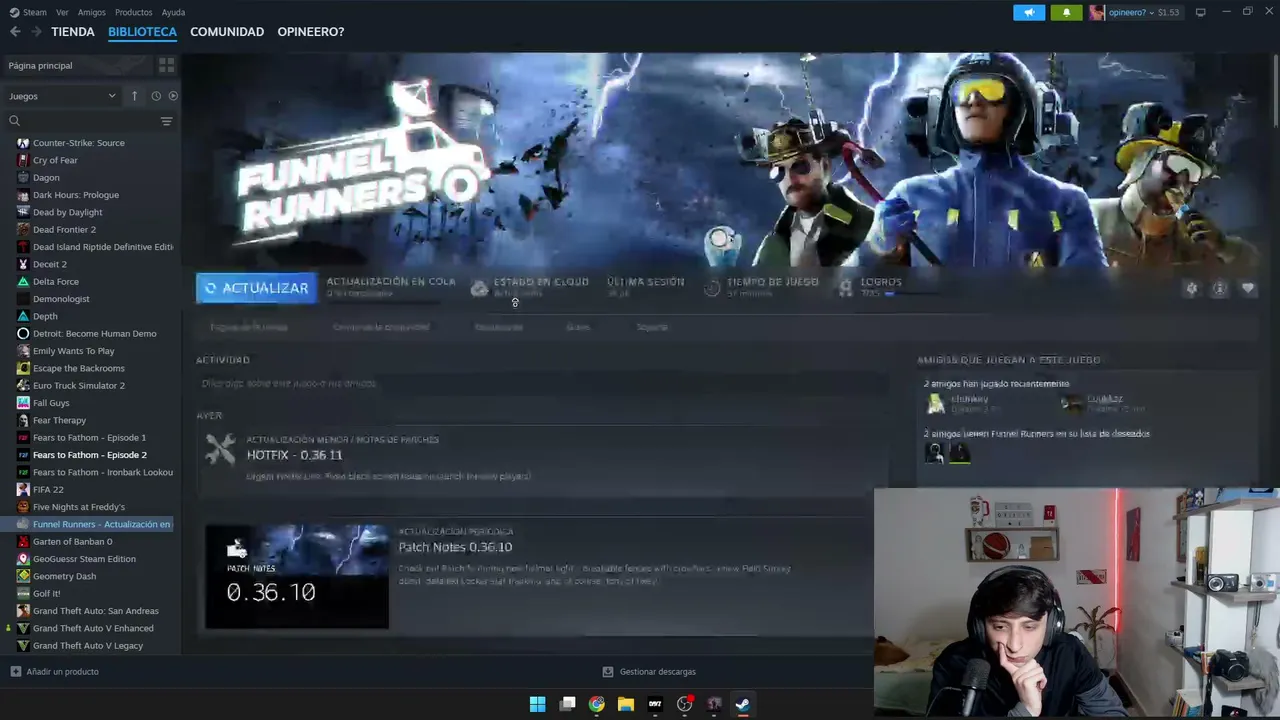The height and width of the screenshot is (720, 1280).
Task: Open the advanced filter options in sidebar
Action: click(x=167, y=121)
